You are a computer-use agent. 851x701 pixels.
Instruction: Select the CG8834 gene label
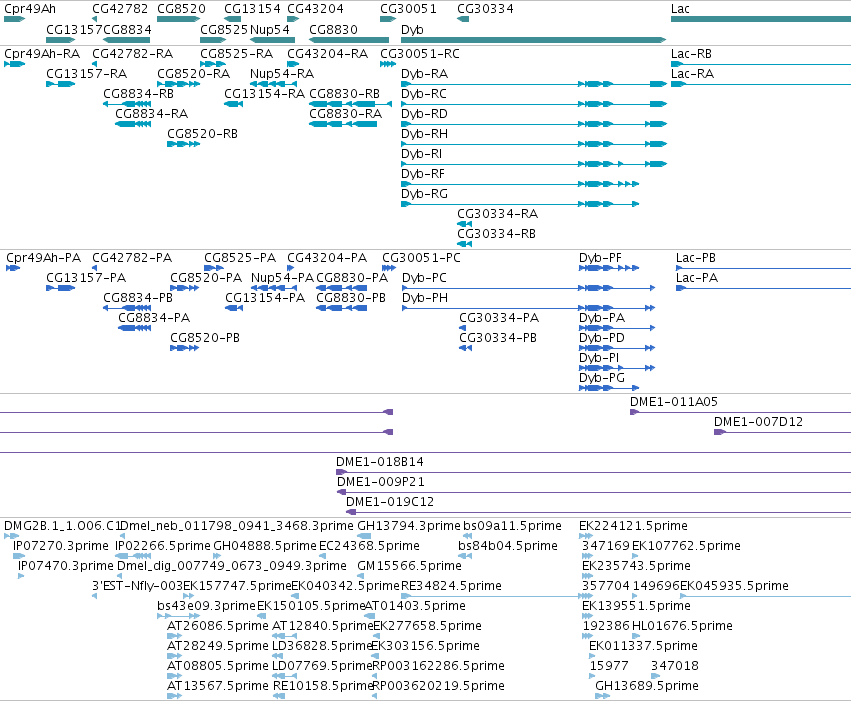tap(127, 29)
